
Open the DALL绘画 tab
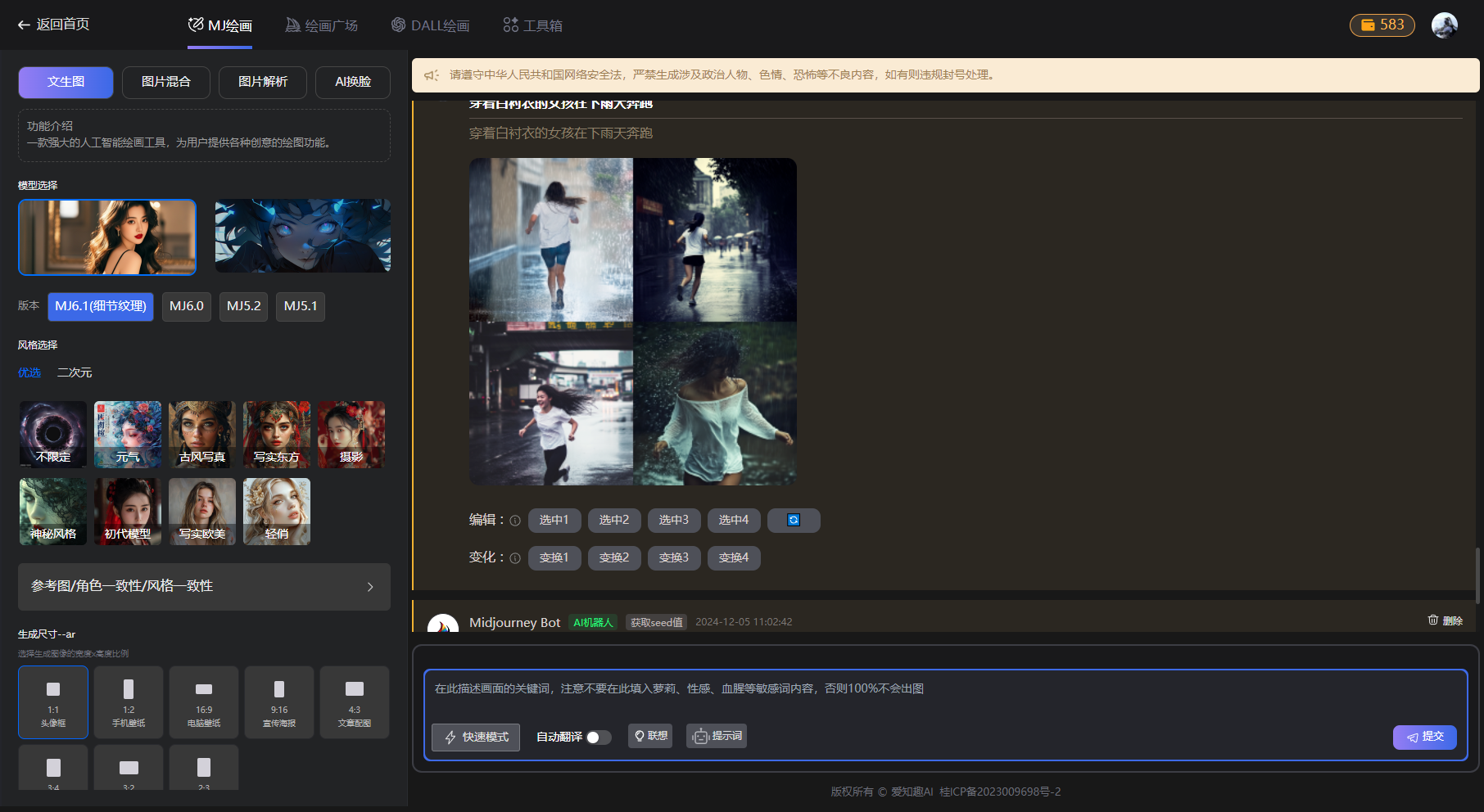[x=430, y=25]
